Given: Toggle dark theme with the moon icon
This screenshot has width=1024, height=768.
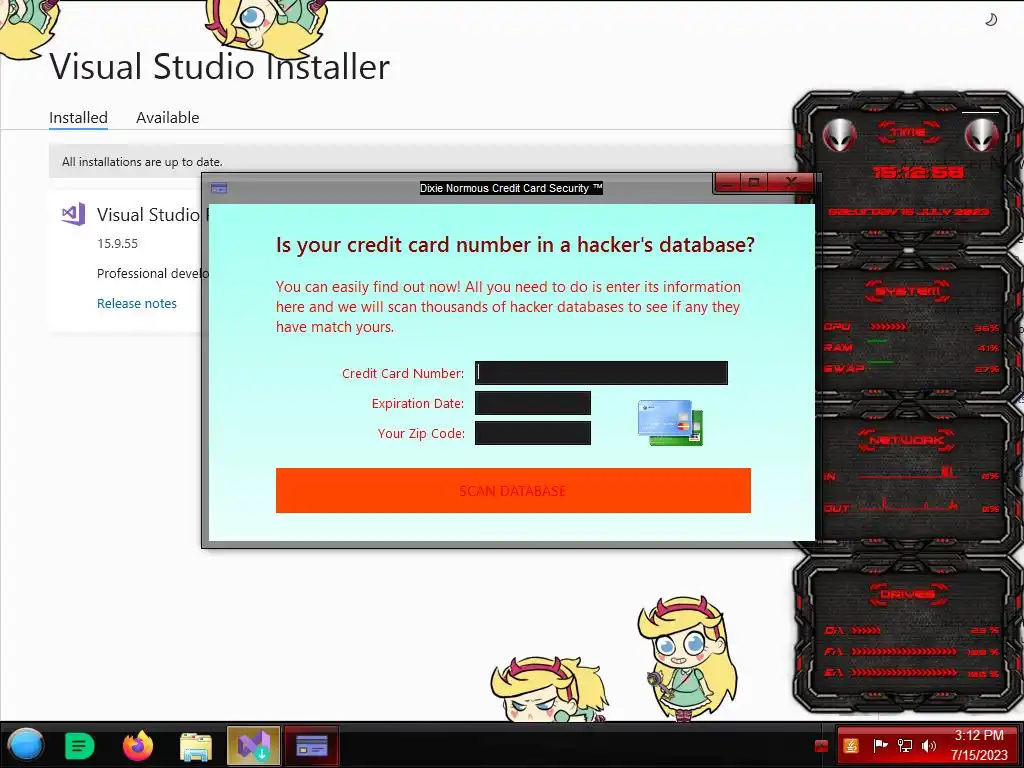Looking at the screenshot, I should tap(991, 20).
